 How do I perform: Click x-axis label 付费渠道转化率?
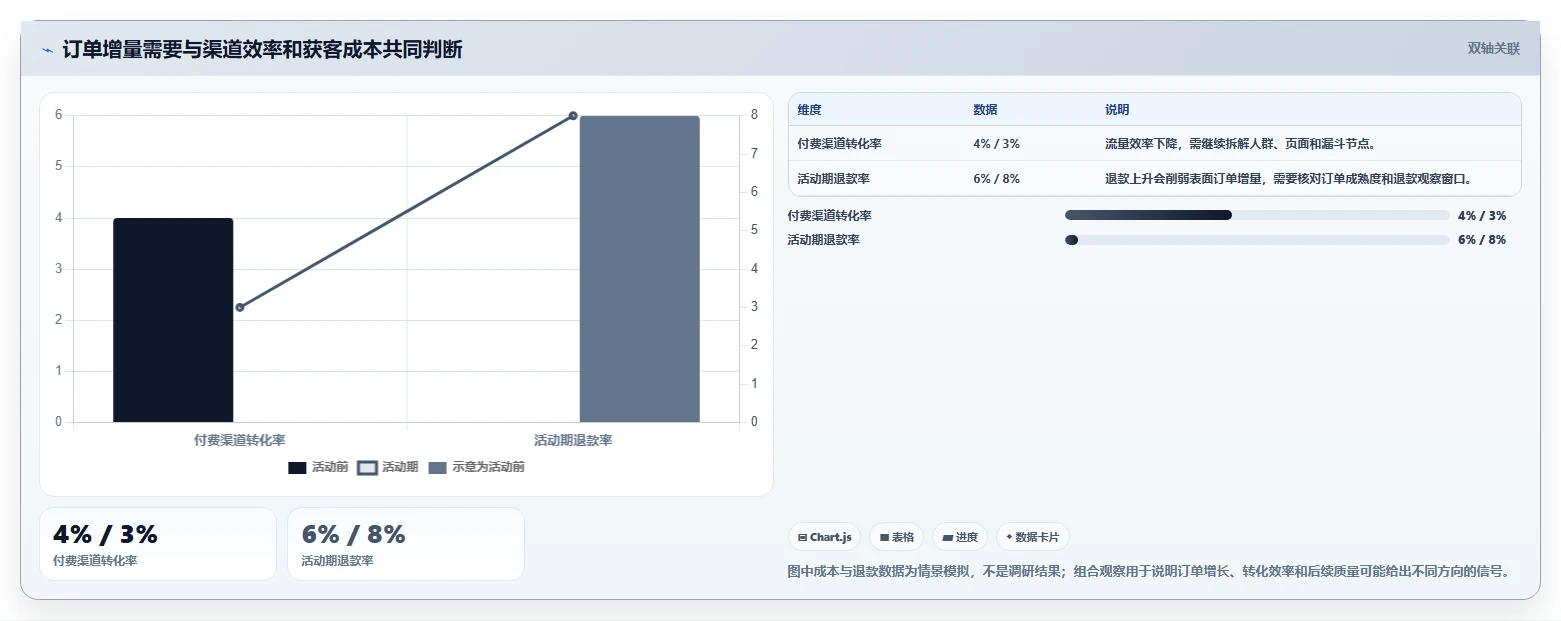click(x=240, y=440)
